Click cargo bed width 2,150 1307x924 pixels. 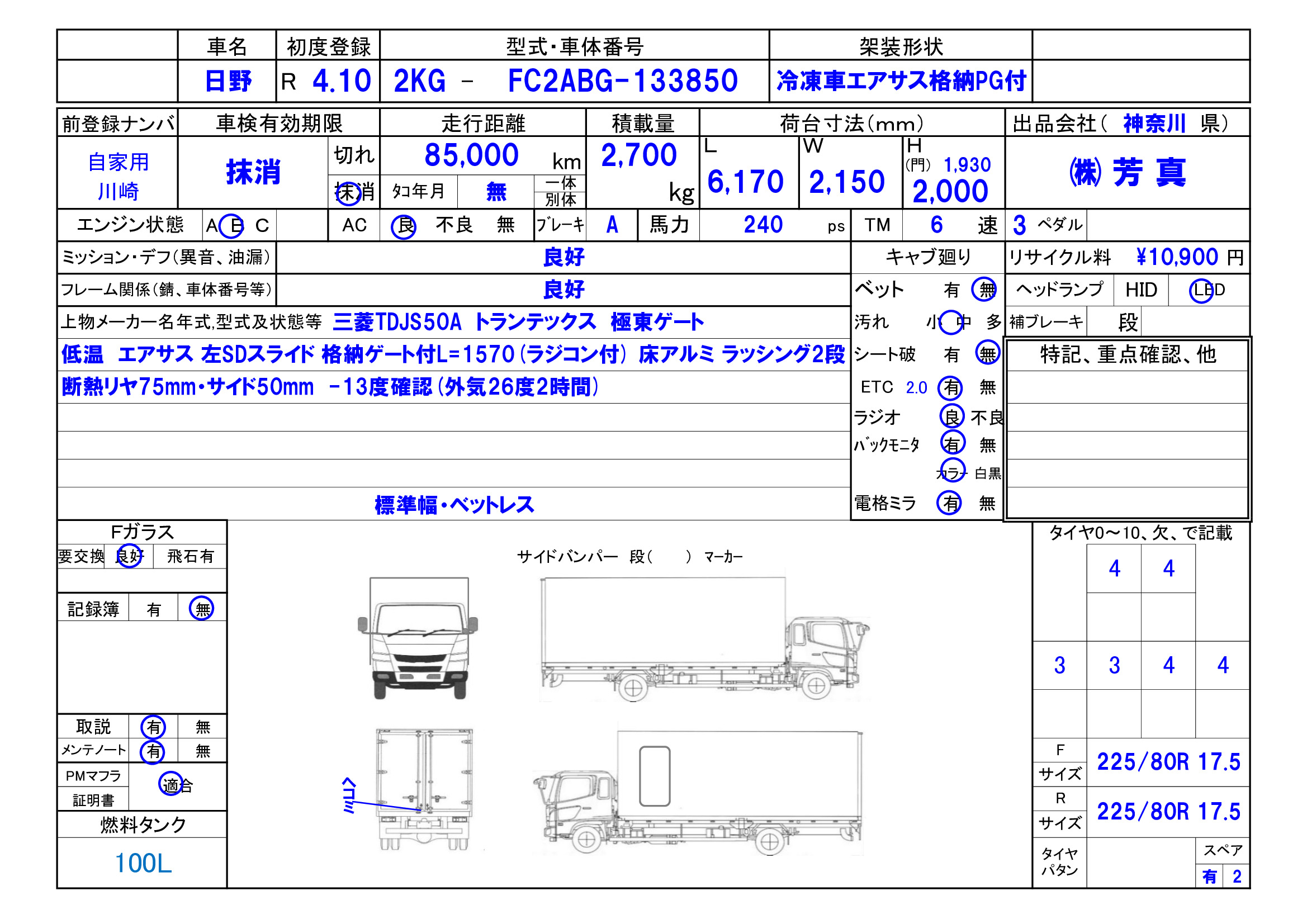point(847,182)
